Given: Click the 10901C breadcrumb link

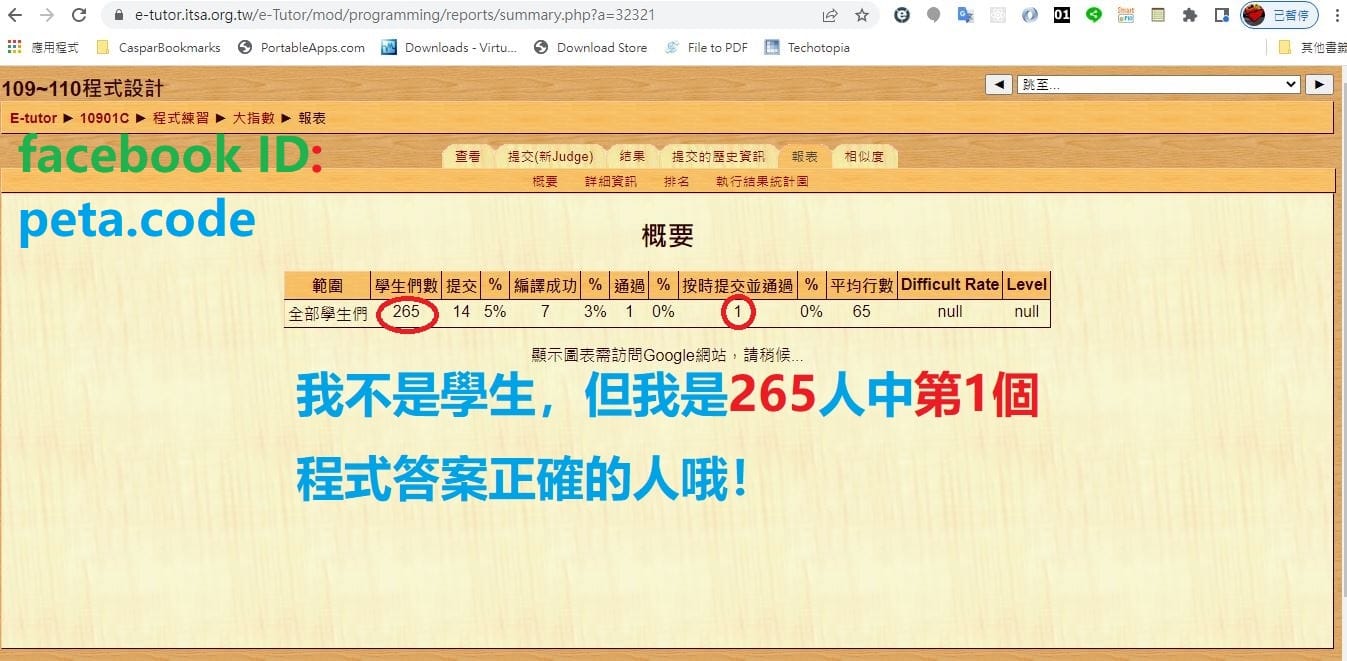Looking at the screenshot, I should [104, 118].
